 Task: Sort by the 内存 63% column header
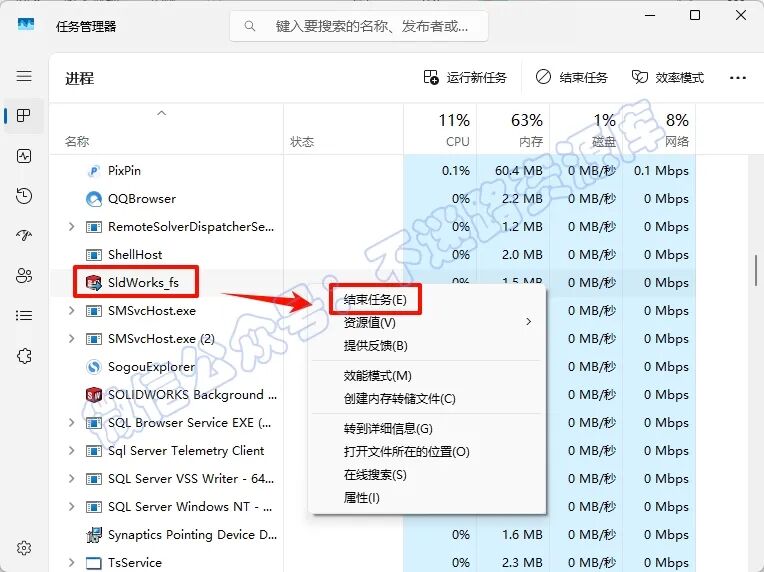(513, 130)
